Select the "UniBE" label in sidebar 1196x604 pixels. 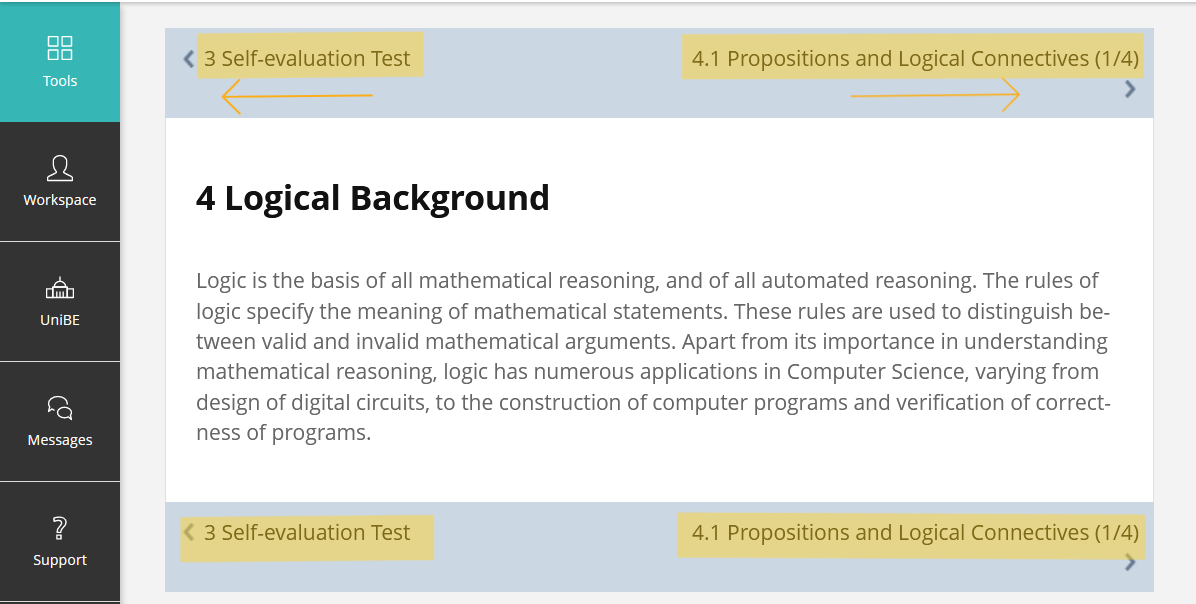(60, 321)
